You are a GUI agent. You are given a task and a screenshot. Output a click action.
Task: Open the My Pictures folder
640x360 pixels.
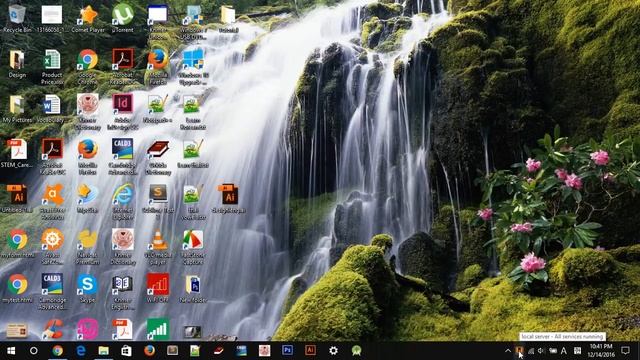point(17,109)
